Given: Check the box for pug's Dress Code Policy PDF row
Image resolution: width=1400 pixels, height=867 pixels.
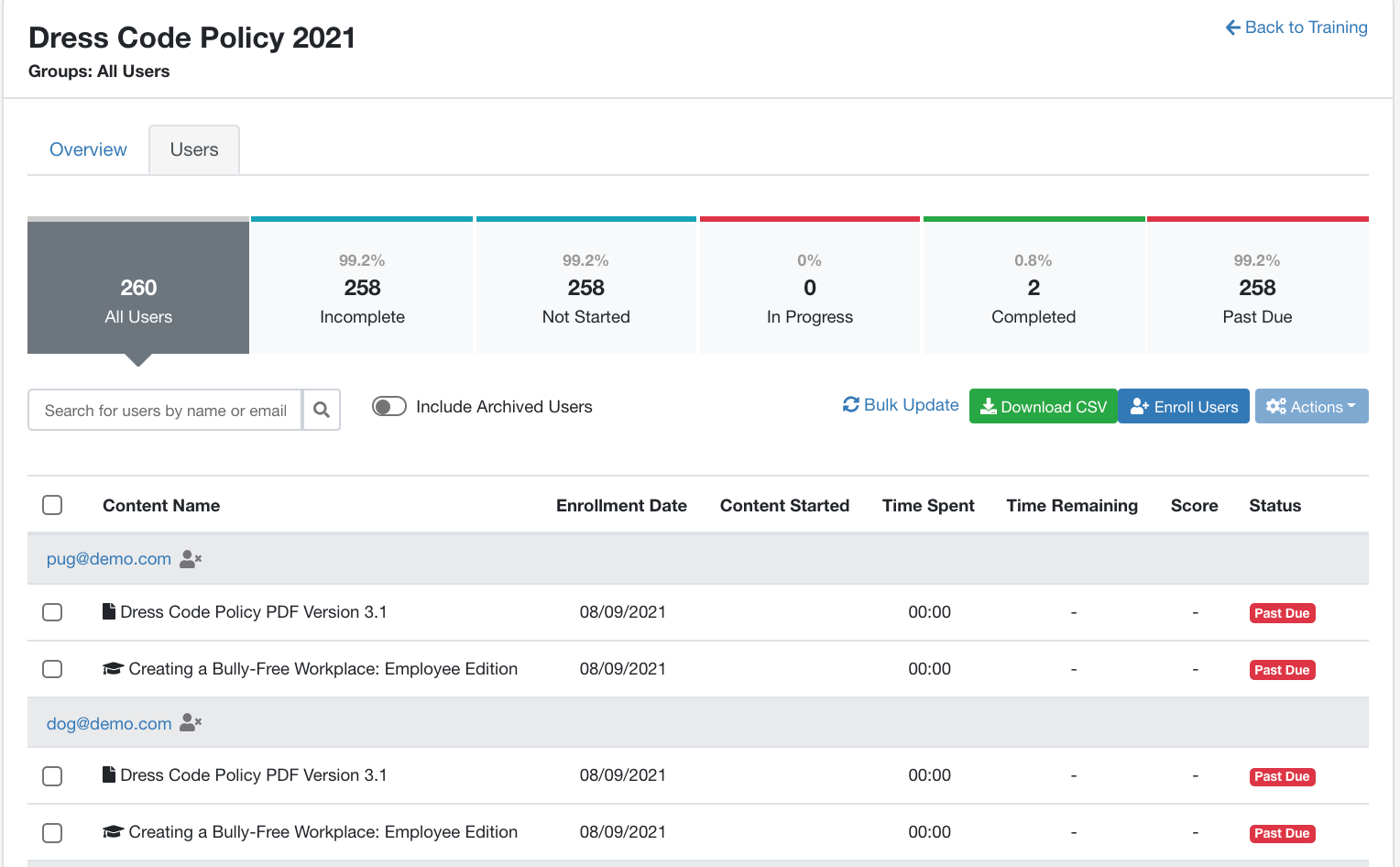Looking at the screenshot, I should coord(52,612).
